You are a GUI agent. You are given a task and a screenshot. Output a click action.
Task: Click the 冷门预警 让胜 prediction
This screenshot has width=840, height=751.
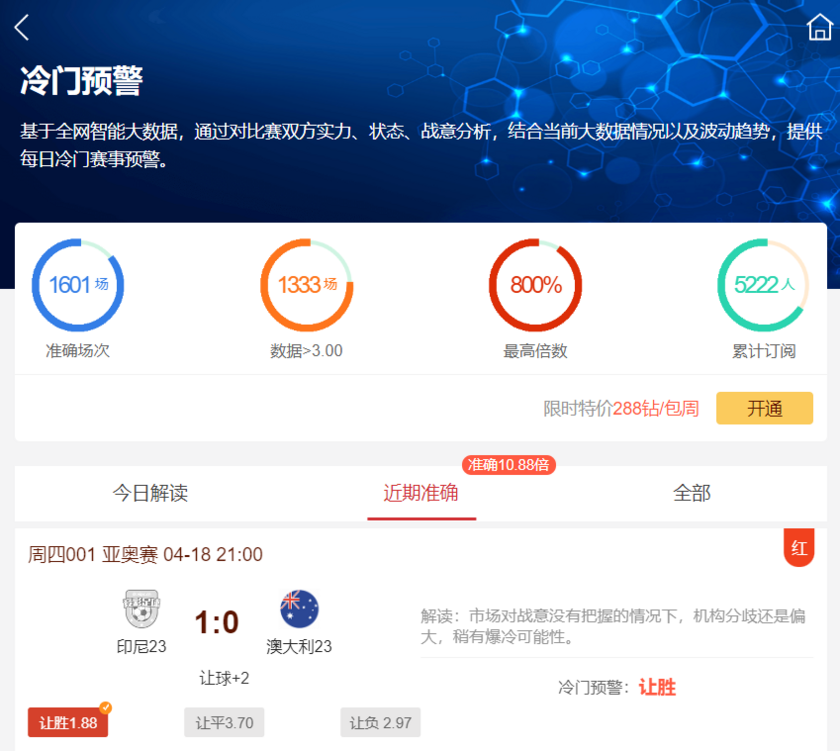click(x=616, y=688)
